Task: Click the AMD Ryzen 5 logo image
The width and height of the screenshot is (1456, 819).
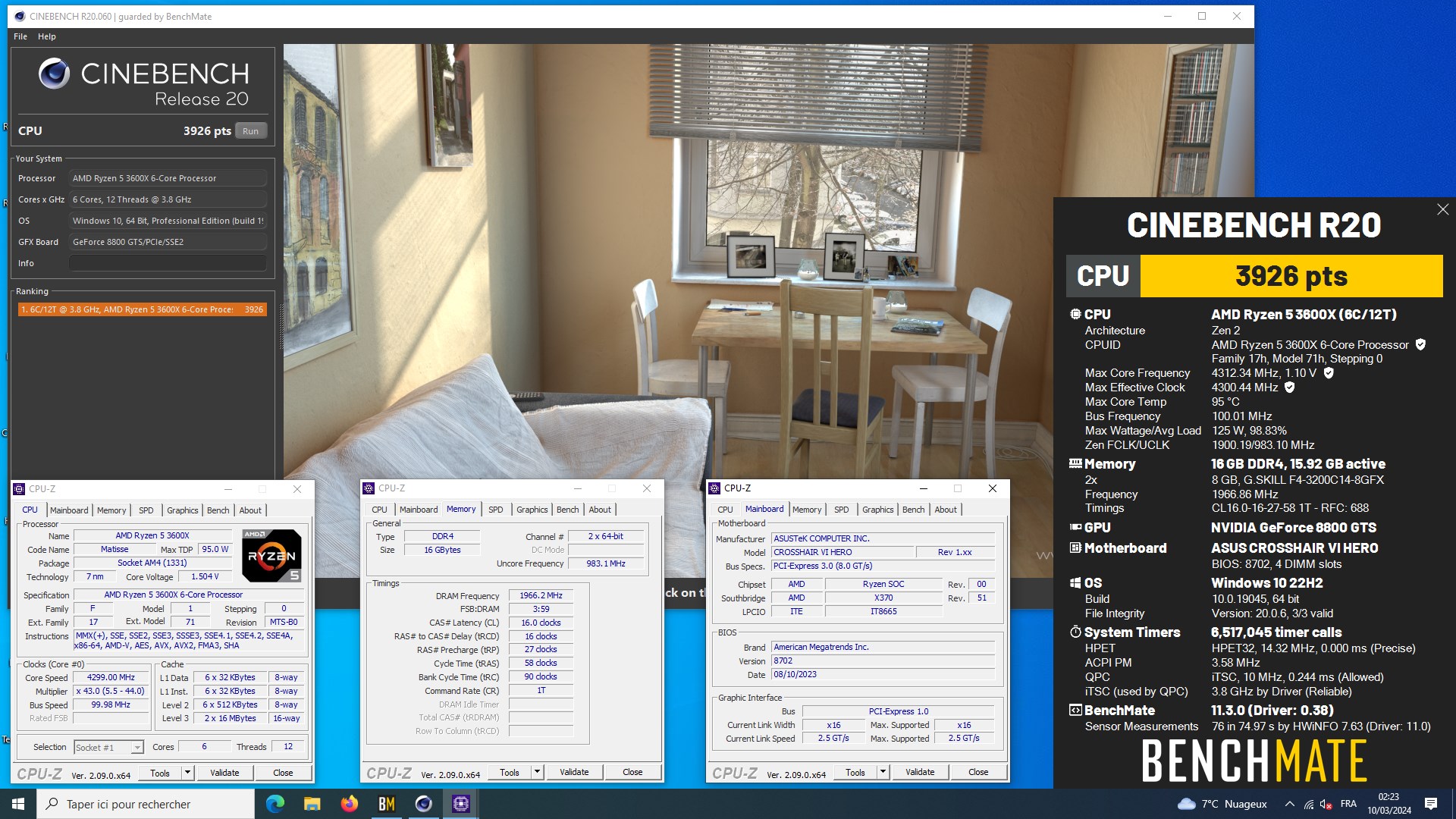Action: (271, 556)
